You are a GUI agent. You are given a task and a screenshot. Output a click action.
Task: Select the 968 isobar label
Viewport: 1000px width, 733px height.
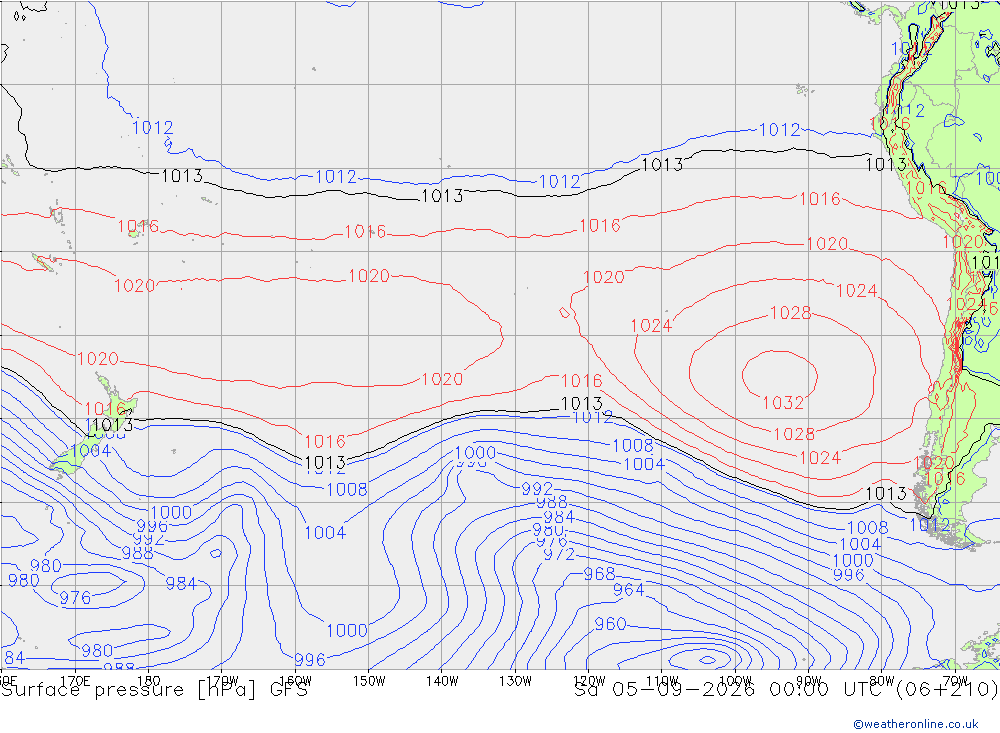(x=599, y=574)
